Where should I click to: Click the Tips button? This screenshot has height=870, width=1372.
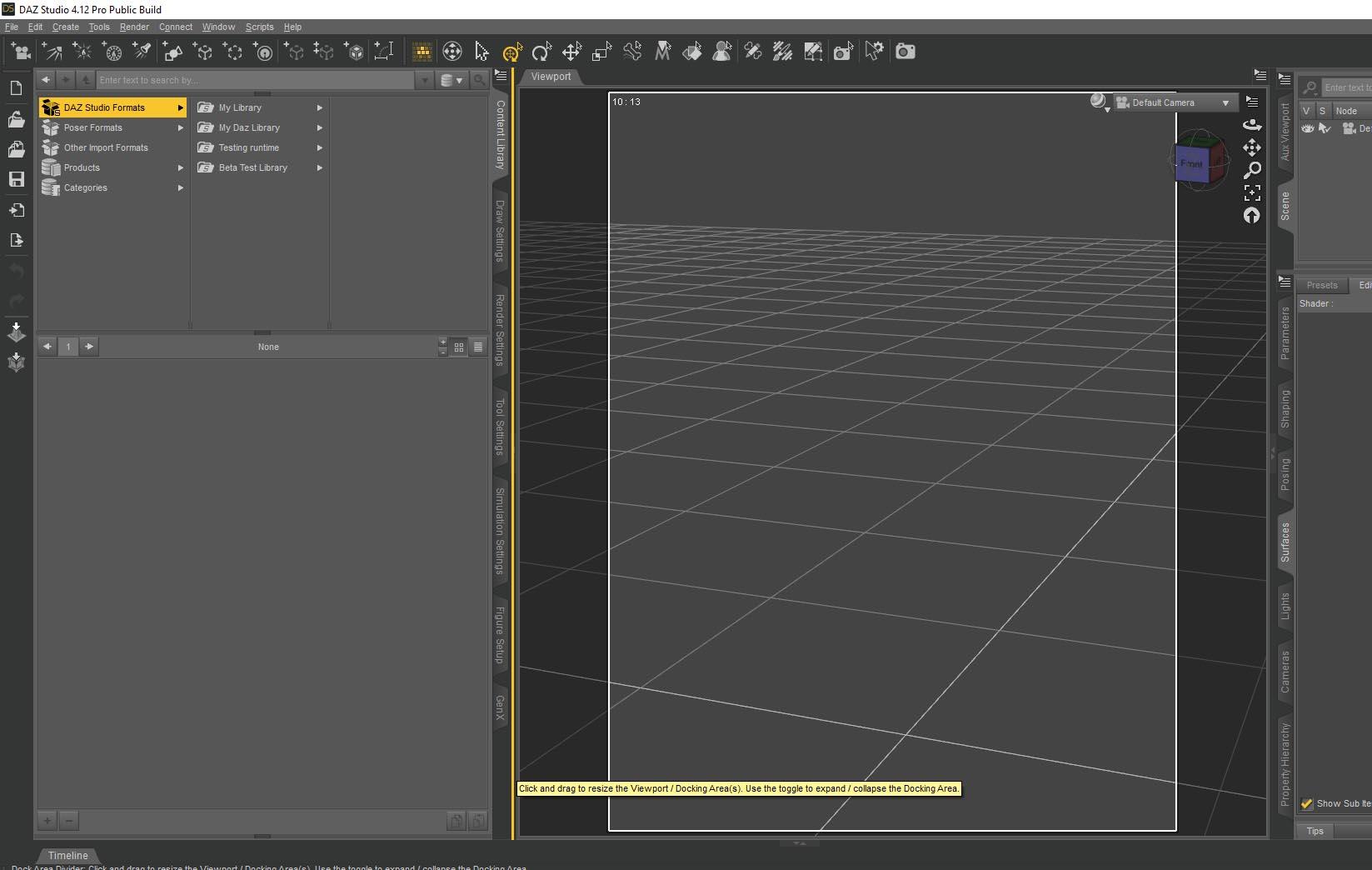(x=1315, y=831)
